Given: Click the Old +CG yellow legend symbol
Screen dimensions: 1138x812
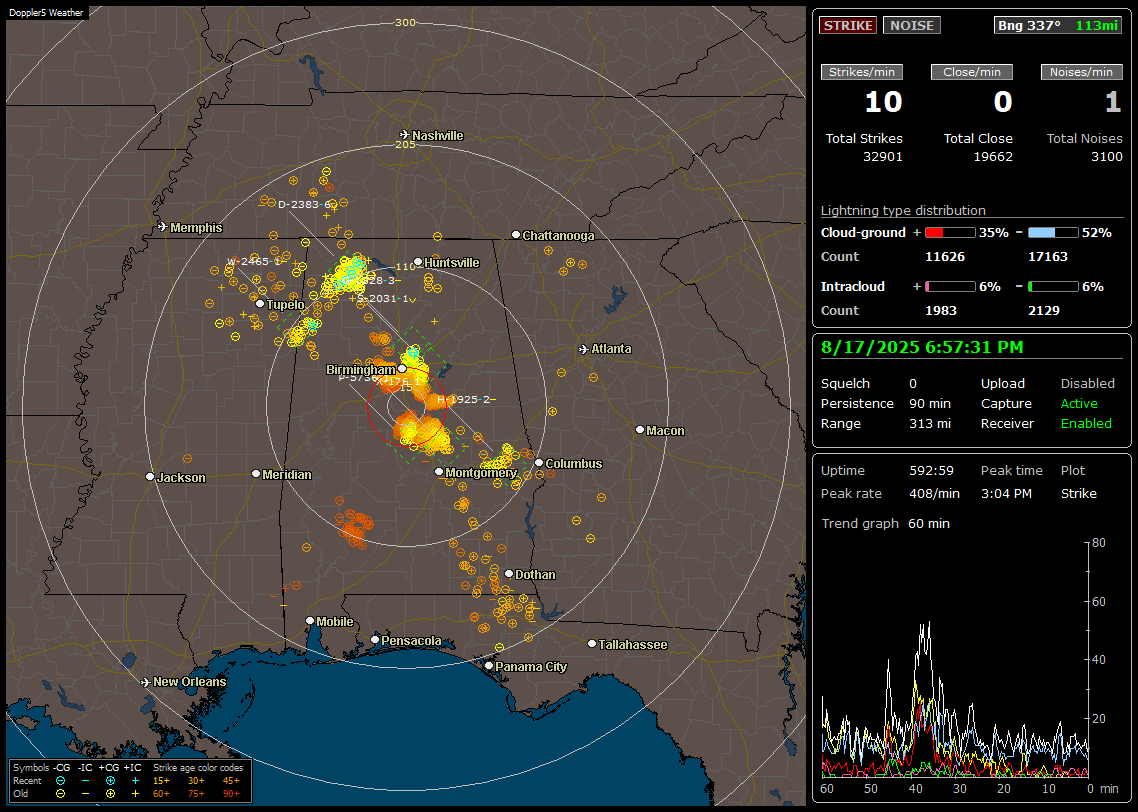Looking at the screenshot, I should [110, 794].
